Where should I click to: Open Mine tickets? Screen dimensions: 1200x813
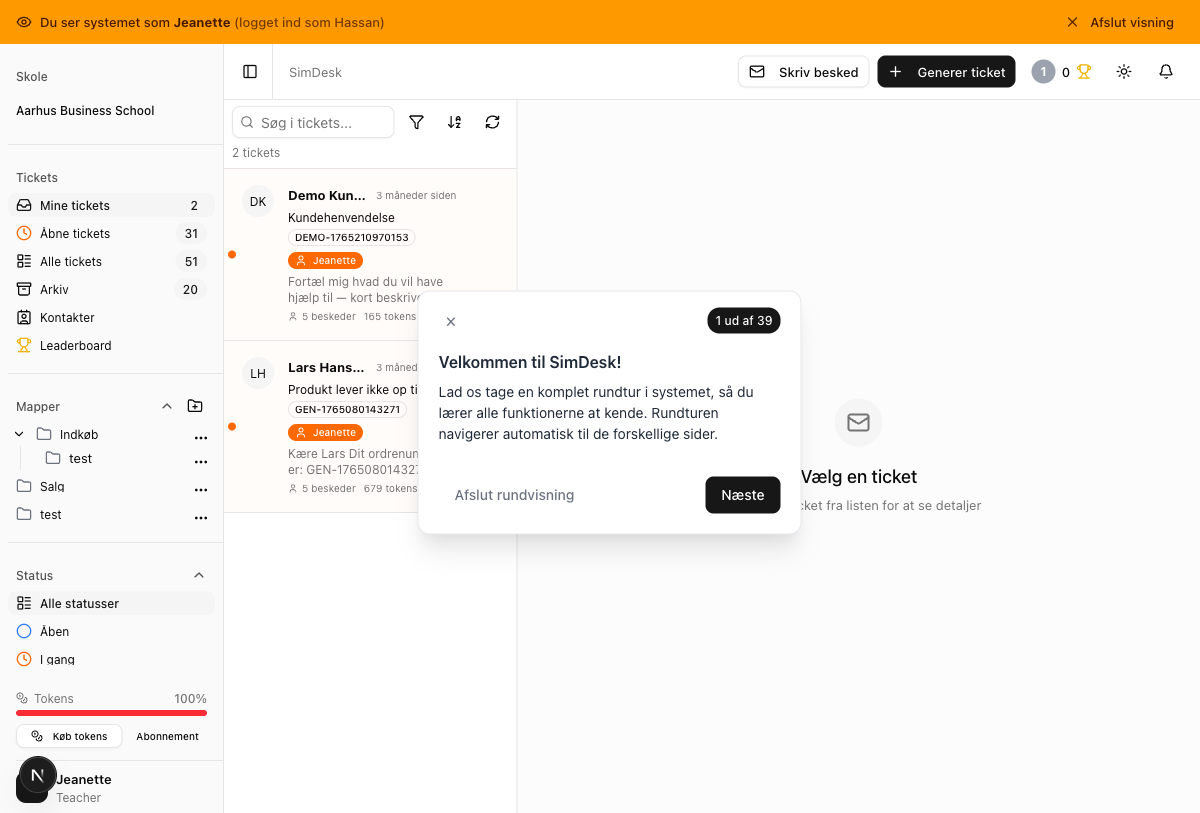[x=111, y=205]
